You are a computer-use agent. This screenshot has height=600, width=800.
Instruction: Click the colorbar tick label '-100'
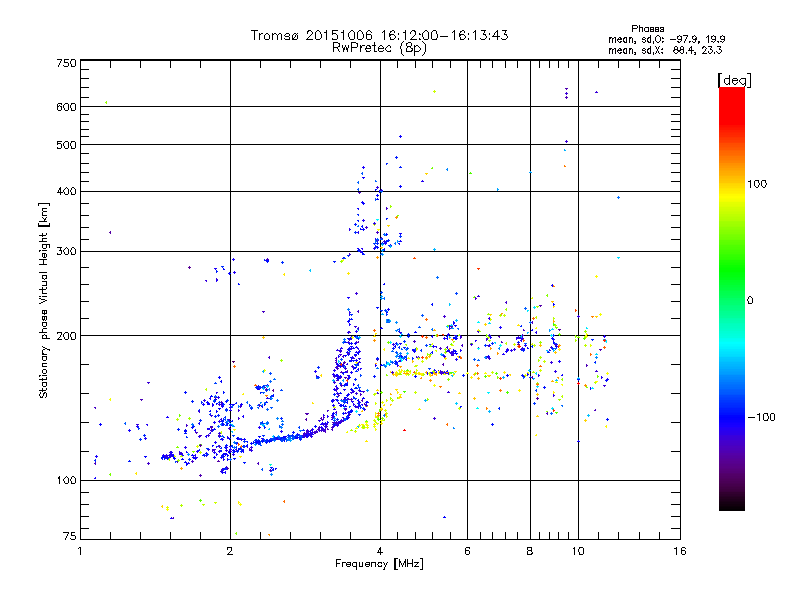(762, 417)
